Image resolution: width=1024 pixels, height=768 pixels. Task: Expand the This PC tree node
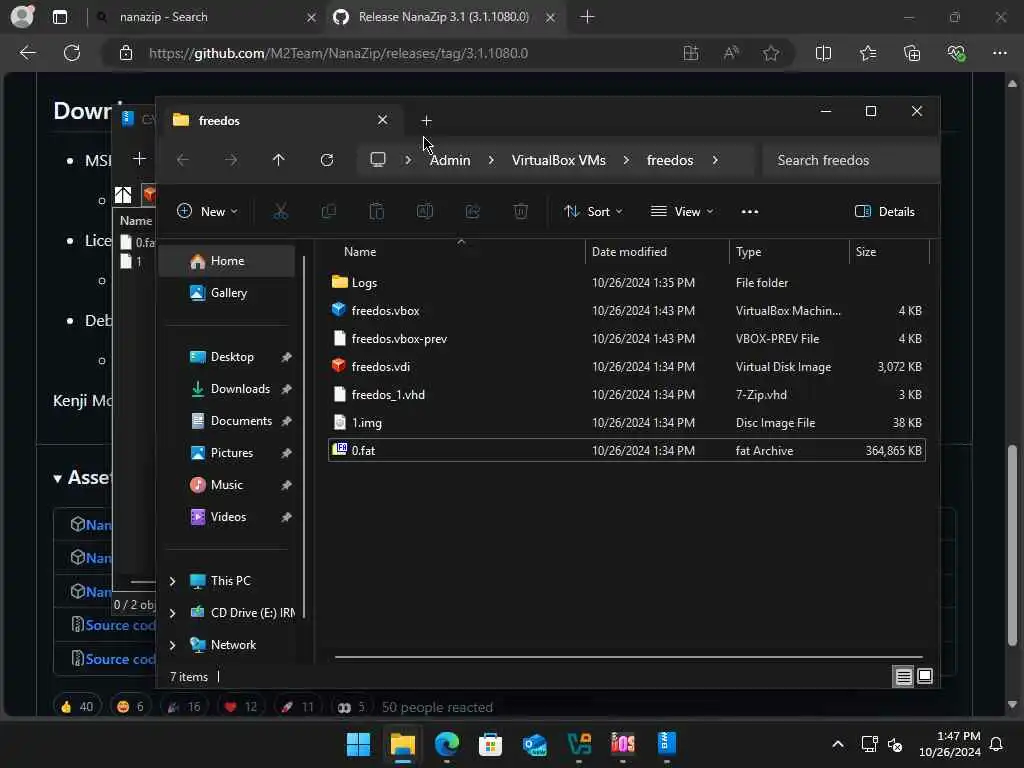(x=172, y=581)
